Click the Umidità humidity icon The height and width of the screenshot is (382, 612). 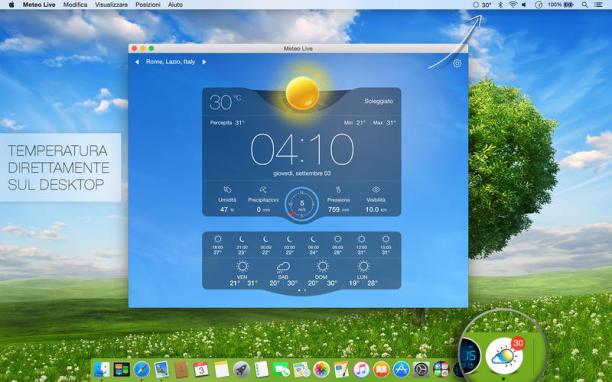pyautogui.click(x=227, y=190)
